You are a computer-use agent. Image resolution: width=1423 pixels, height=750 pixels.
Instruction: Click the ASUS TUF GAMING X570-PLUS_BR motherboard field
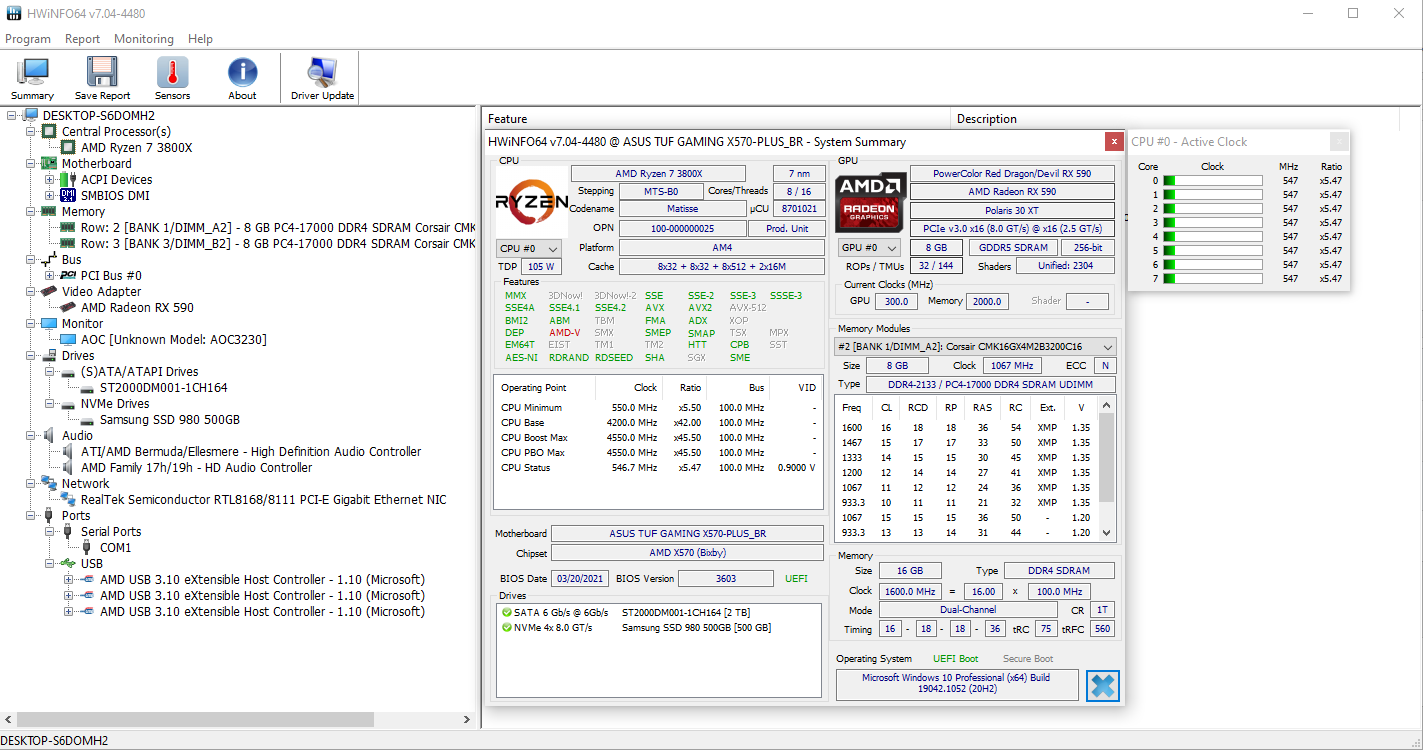[x=687, y=534]
